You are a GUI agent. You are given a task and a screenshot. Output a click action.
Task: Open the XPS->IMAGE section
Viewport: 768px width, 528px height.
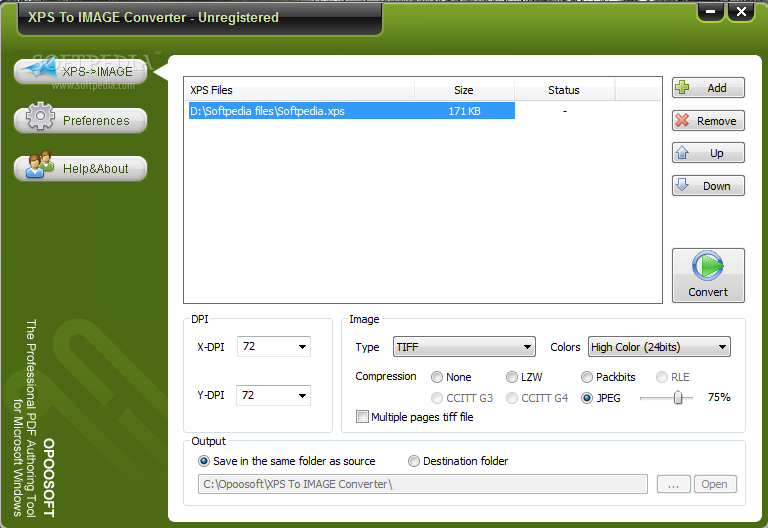tap(81, 72)
